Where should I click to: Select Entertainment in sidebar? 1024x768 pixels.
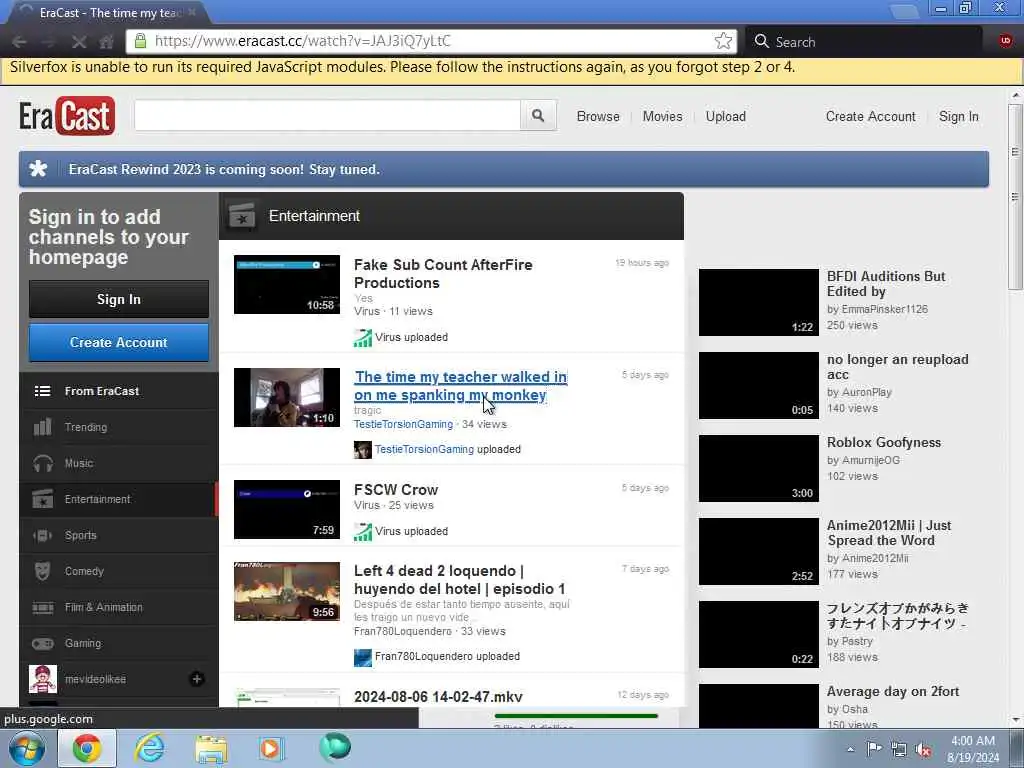pos(118,500)
